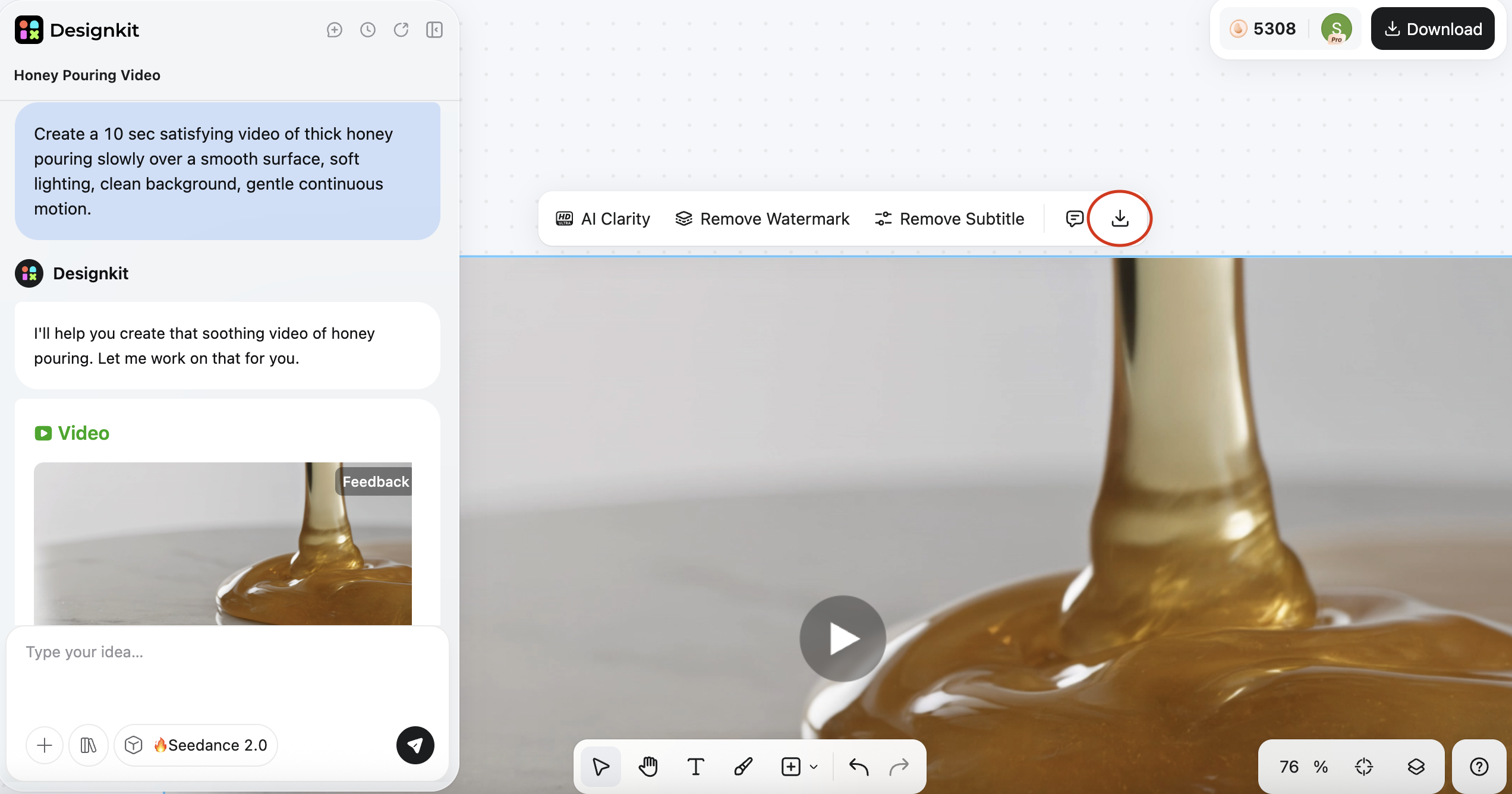Open the layers panel icon
Viewport: 1512px width, 794px height.
coord(1416,767)
